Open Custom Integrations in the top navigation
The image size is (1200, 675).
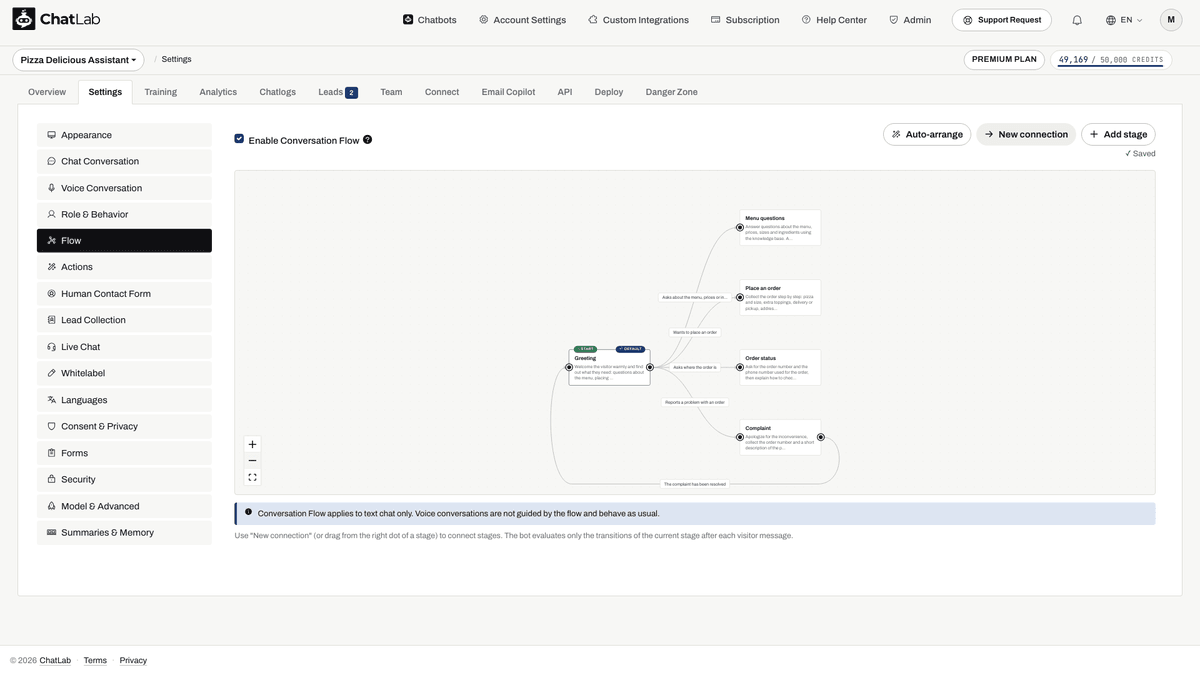(638, 20)
